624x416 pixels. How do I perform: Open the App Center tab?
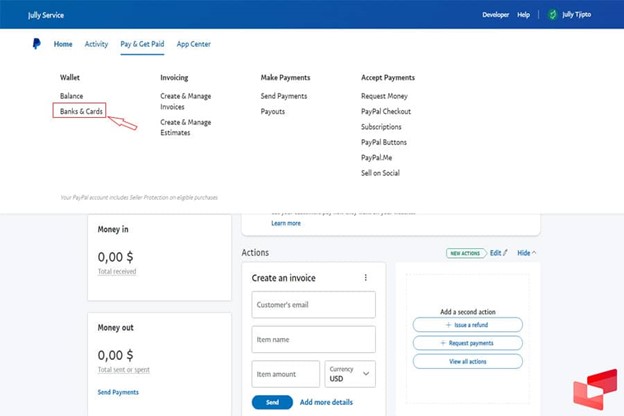(193, 44)
